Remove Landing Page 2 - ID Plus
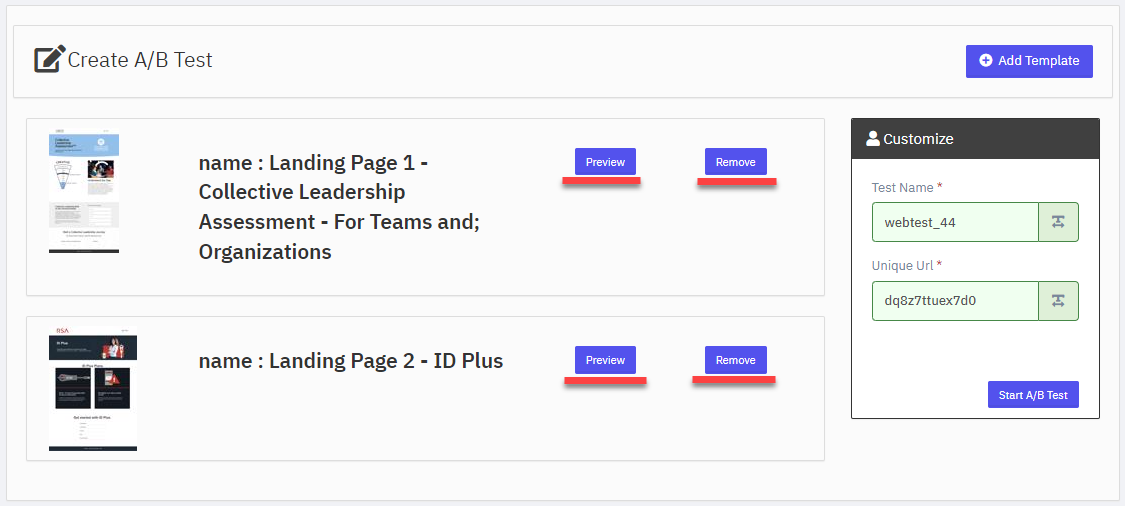Screen dimensions: 1125x506 735,360
